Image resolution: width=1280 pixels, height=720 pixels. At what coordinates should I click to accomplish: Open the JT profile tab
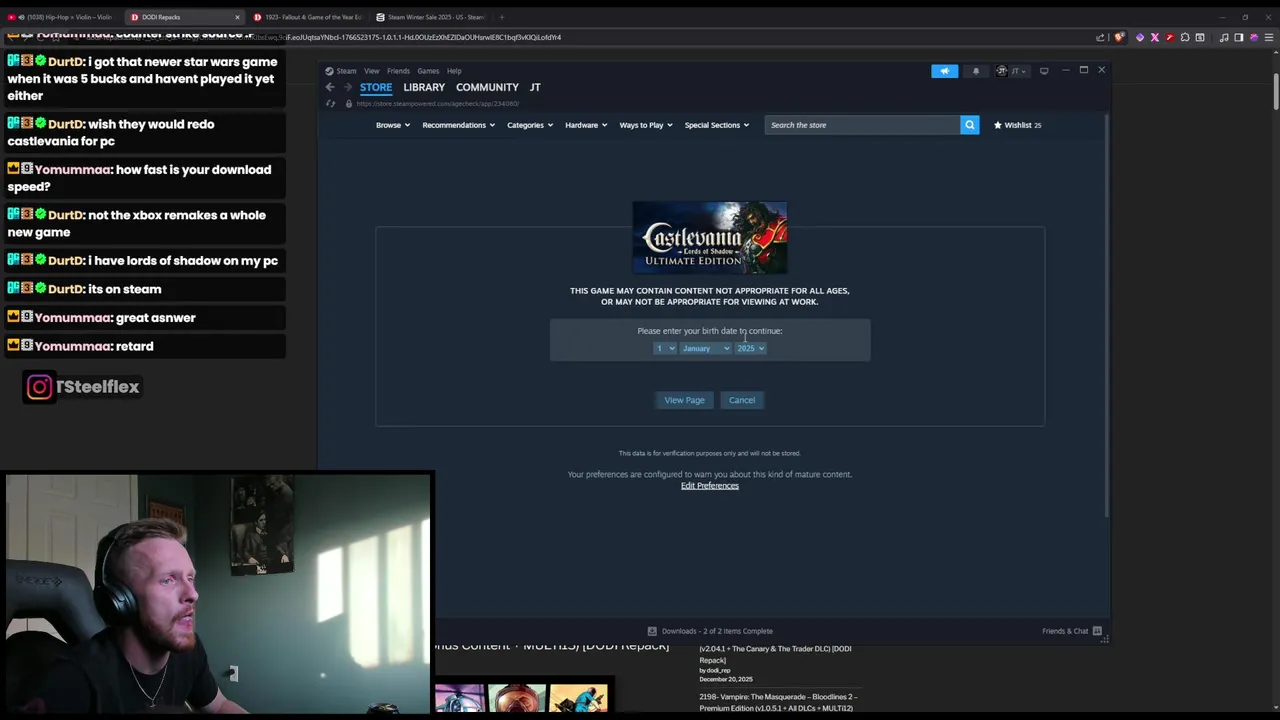[535, 87]
